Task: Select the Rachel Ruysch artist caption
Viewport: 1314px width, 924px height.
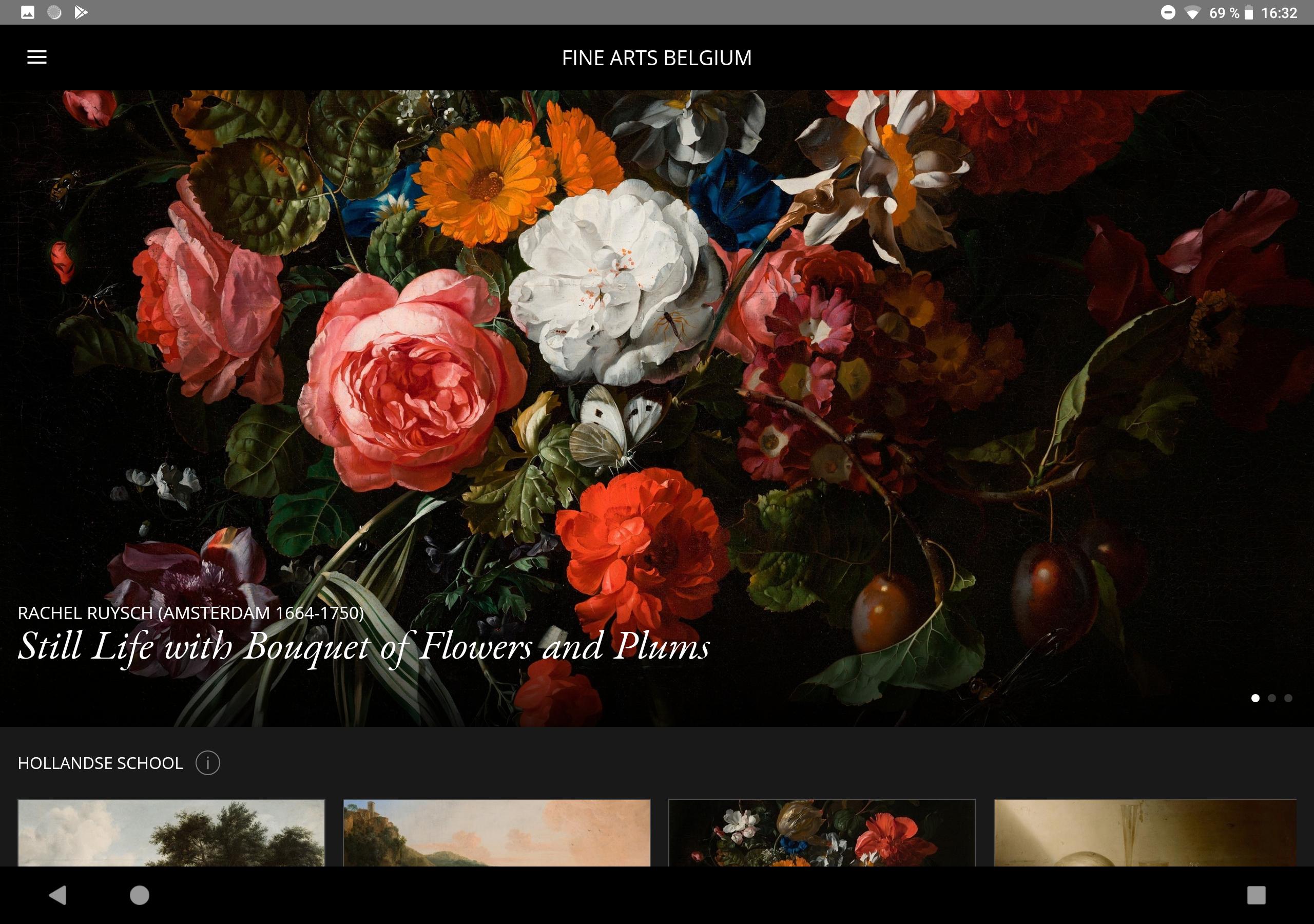Action: coord(190,612)
